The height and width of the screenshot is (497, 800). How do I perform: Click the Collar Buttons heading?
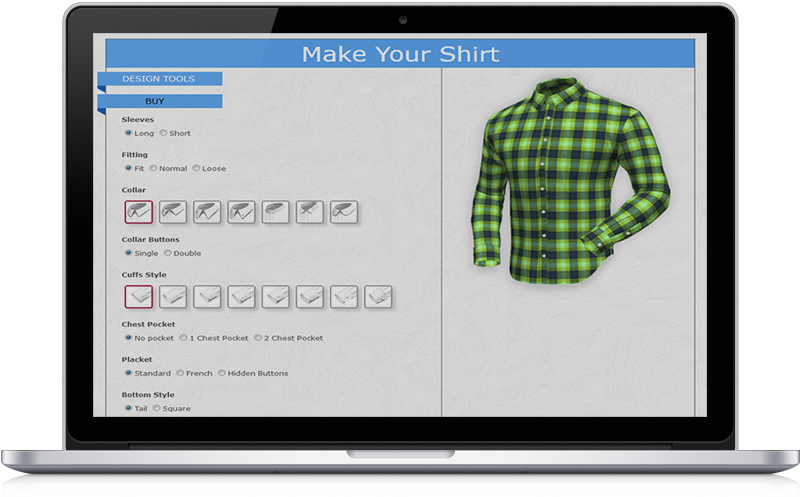[x=151, y=239]
